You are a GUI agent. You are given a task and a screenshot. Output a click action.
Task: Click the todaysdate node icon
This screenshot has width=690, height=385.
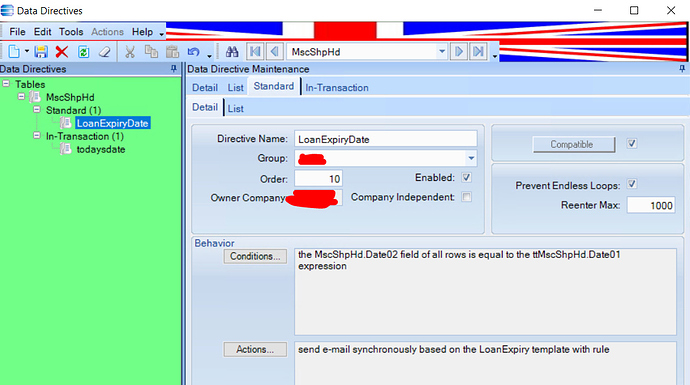tap(66, 149)
